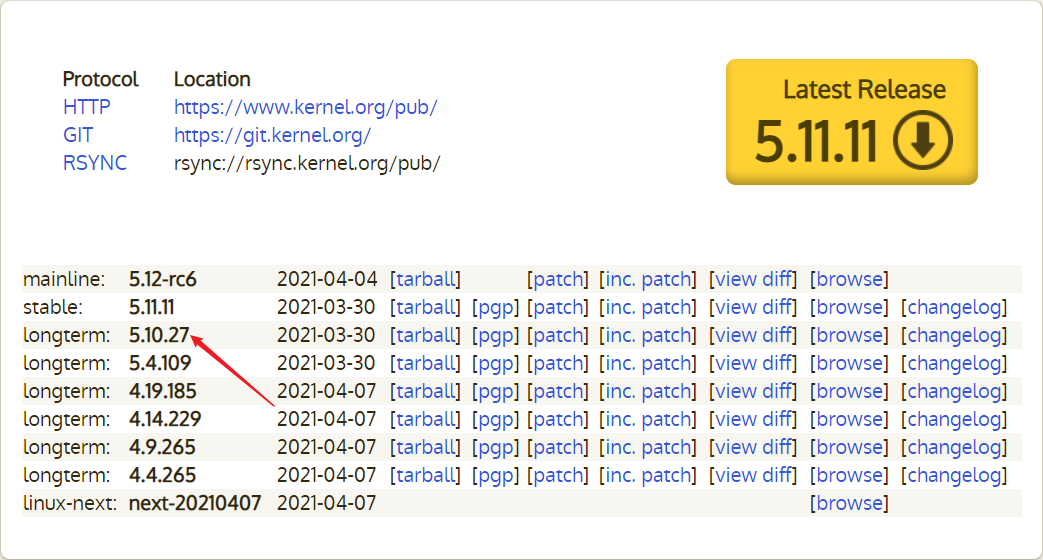This screenshot has height=560, width=1043.
Task: Open inc. patch for stable 5.11.11
Action: click(648, 307)
